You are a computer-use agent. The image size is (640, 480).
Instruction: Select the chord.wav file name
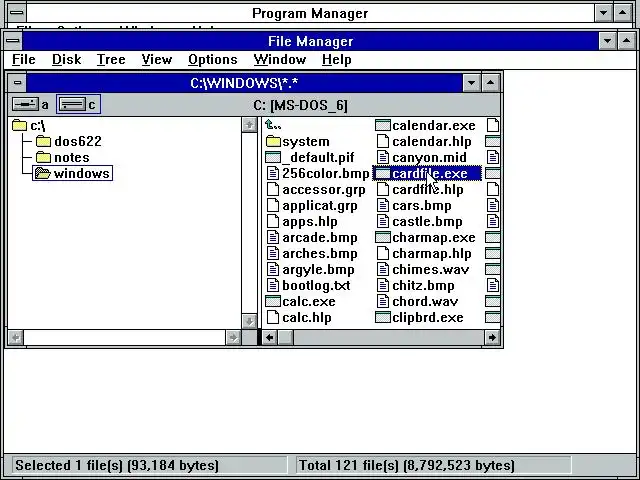tap(425, 301)
